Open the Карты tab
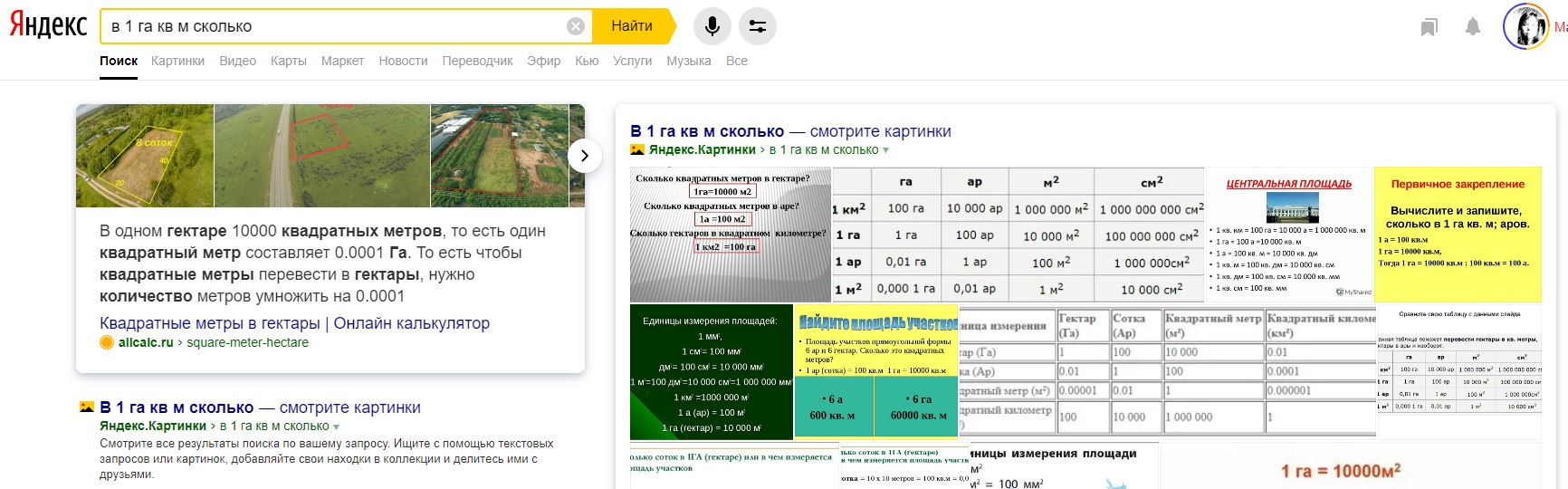Viewport: 1568px width, 489px height. (x=288, y=61)
